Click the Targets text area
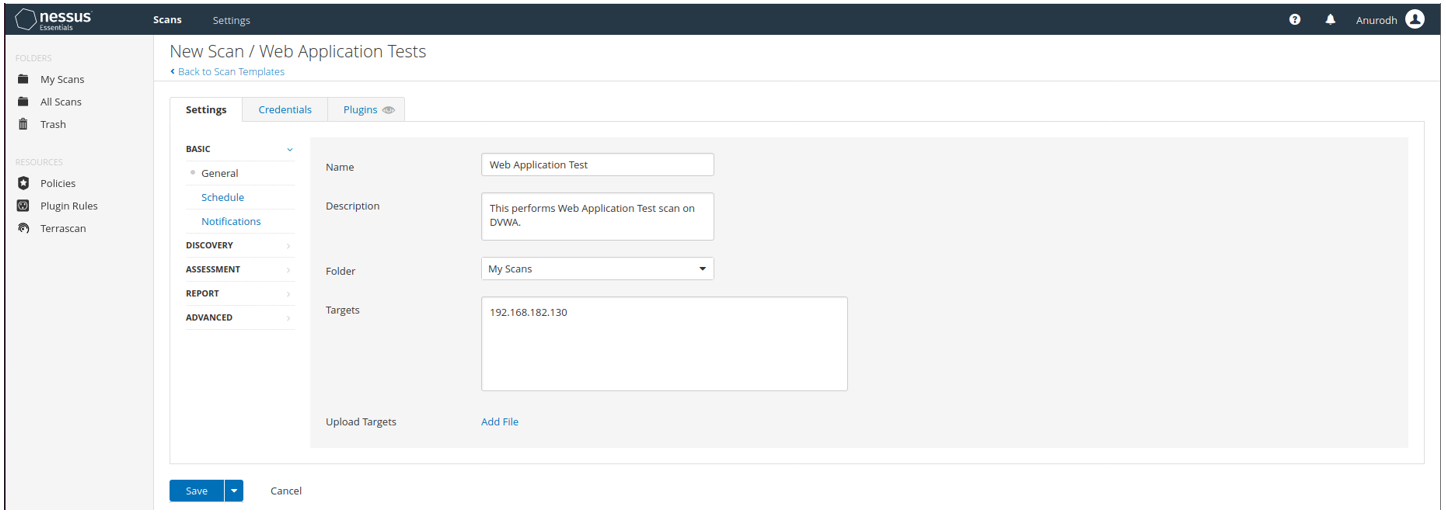The width and height of the screenshot is (1446, 516). pos(664,343)
